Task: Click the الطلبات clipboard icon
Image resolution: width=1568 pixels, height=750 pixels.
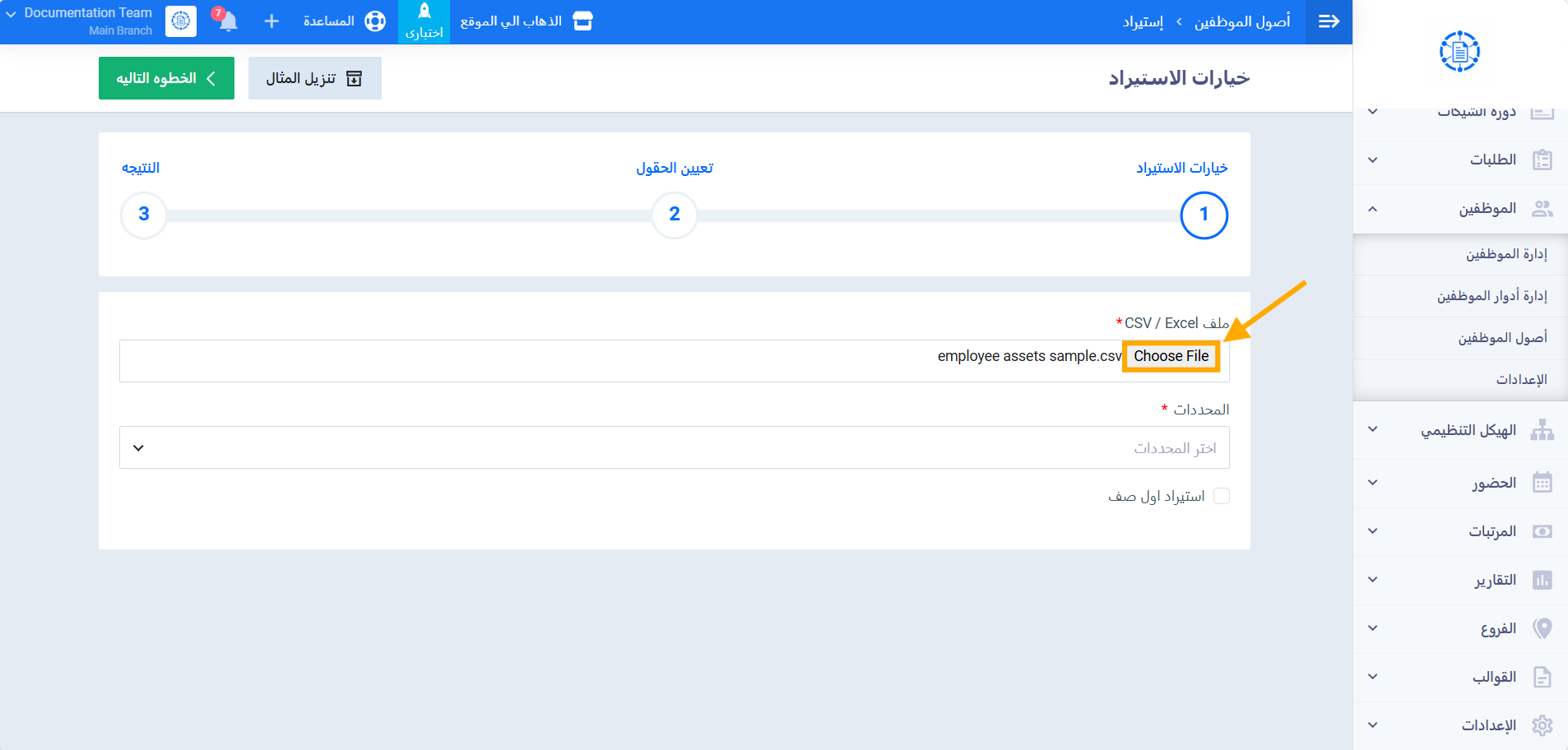Action: tap(1542, 160)
